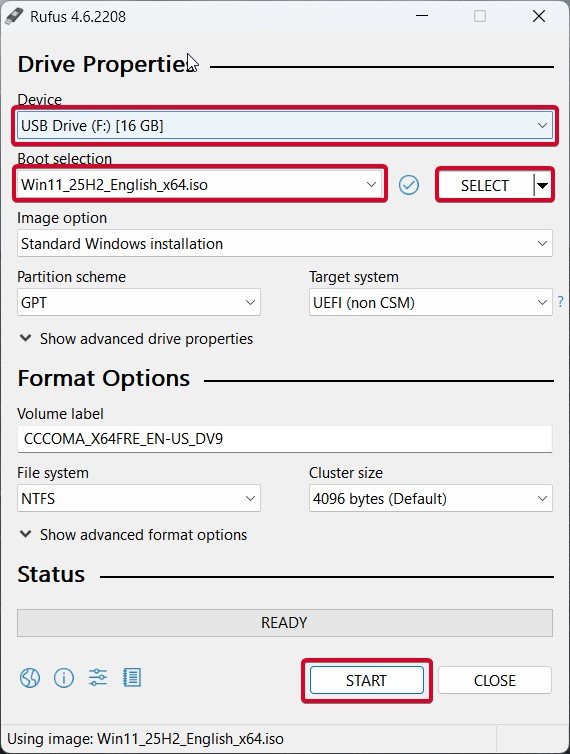Image resolution: width=570 pixels, height=754 pixels.
Task: Click the 'Using image' status bar text
Action: (145, 739)
